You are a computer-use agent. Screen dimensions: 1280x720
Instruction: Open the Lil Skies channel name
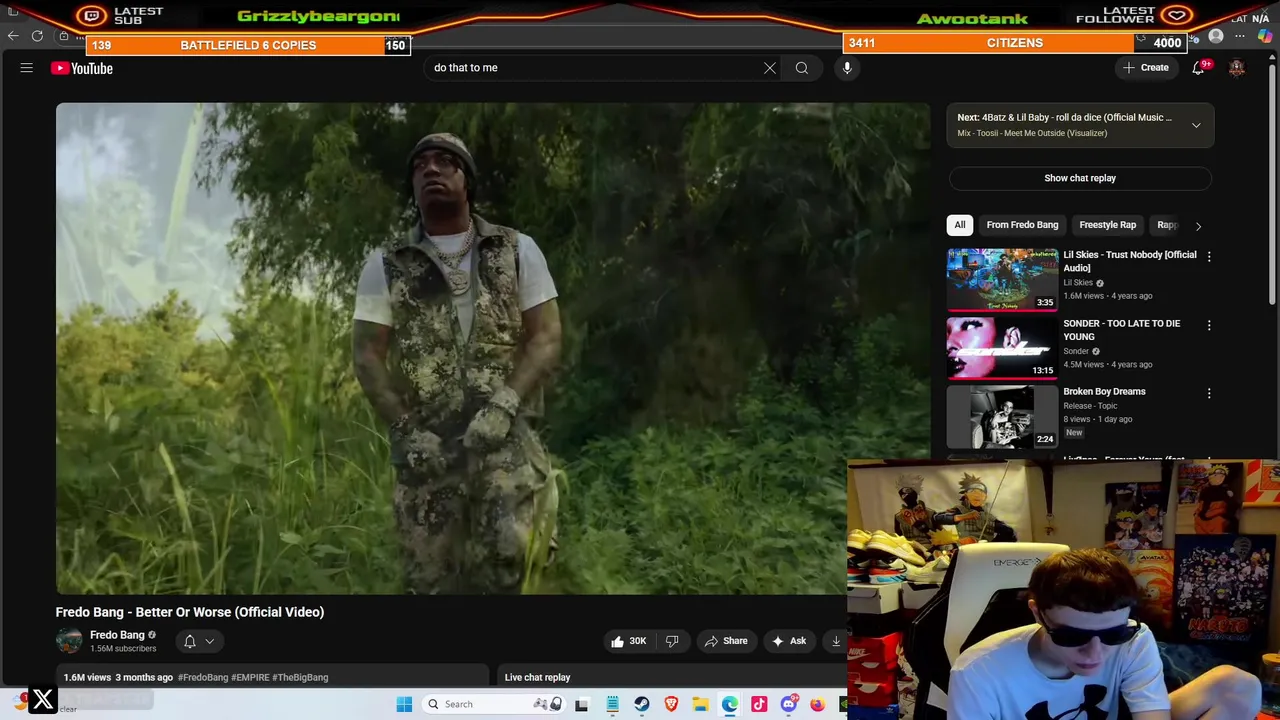(1078, 283)
